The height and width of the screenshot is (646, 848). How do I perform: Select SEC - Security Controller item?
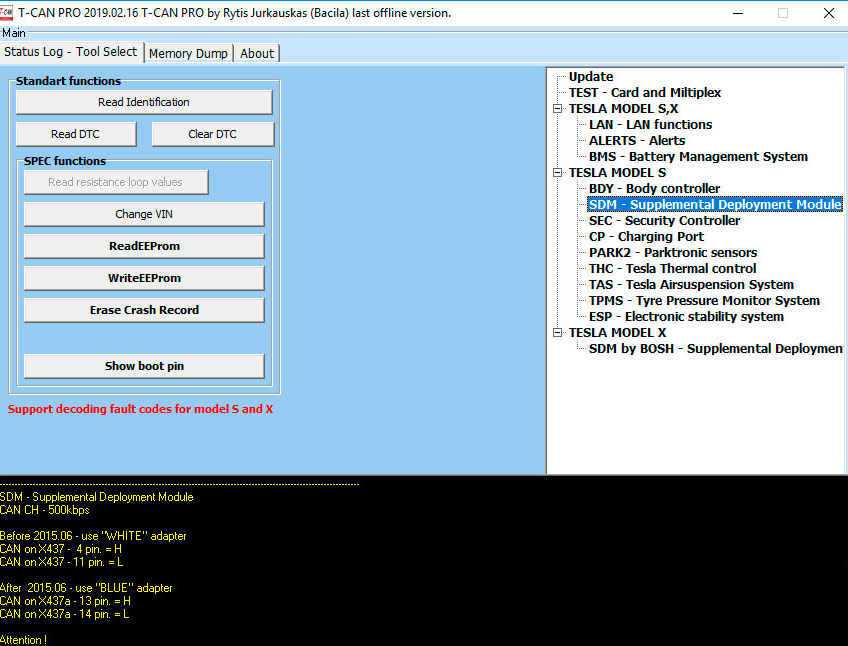click(665, 221)
